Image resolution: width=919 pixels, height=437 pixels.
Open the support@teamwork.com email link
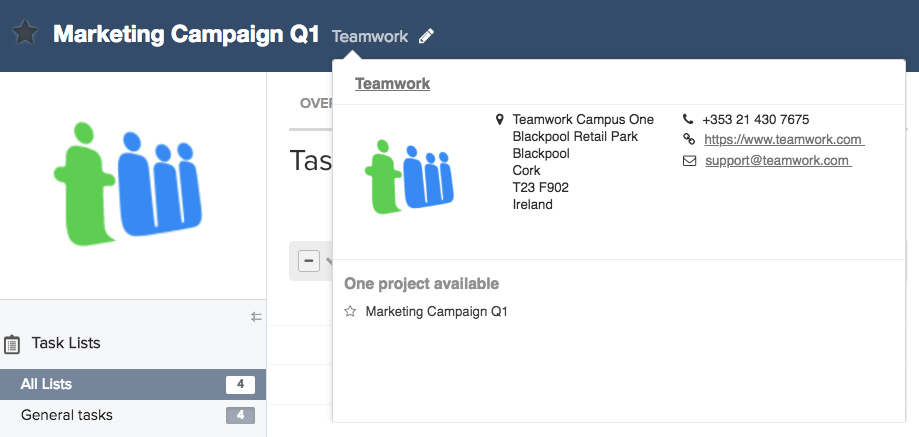778,161
